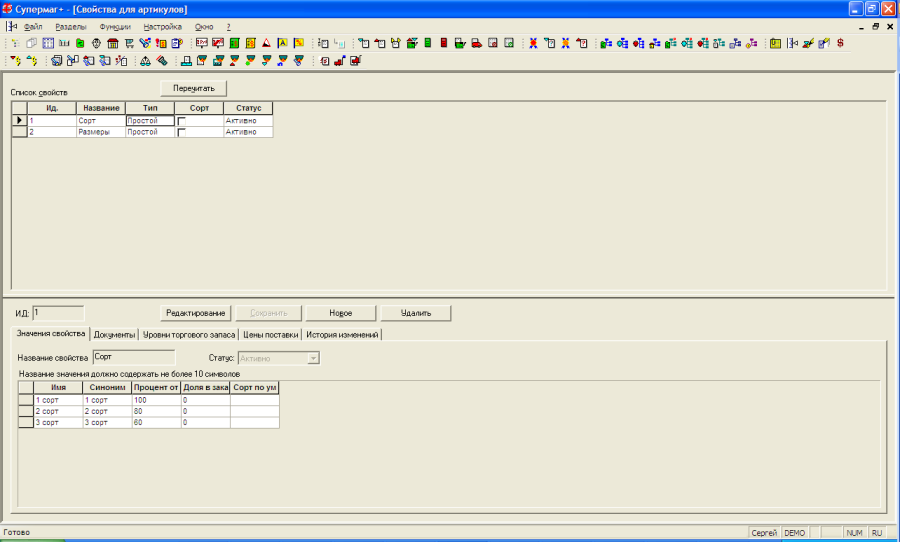Click the Удалить button
900x542 pixels.
[416, 313]
